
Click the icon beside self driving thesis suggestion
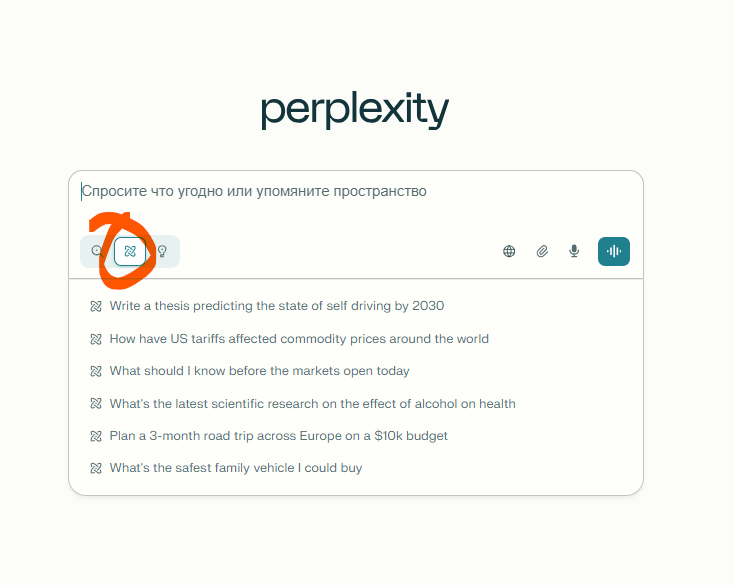coord(96,307)
